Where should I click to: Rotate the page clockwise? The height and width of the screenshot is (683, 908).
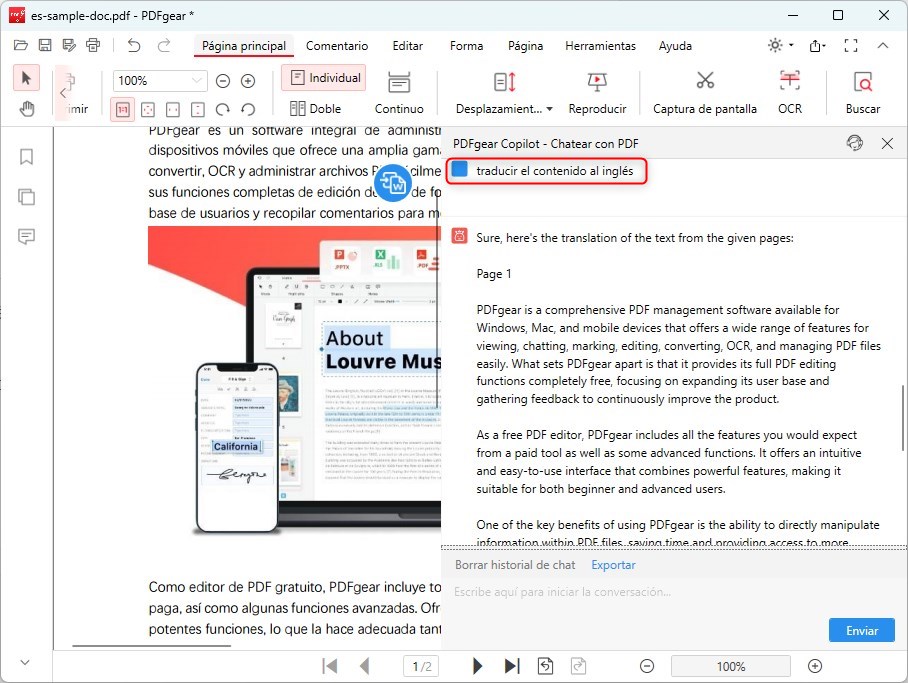222,109
